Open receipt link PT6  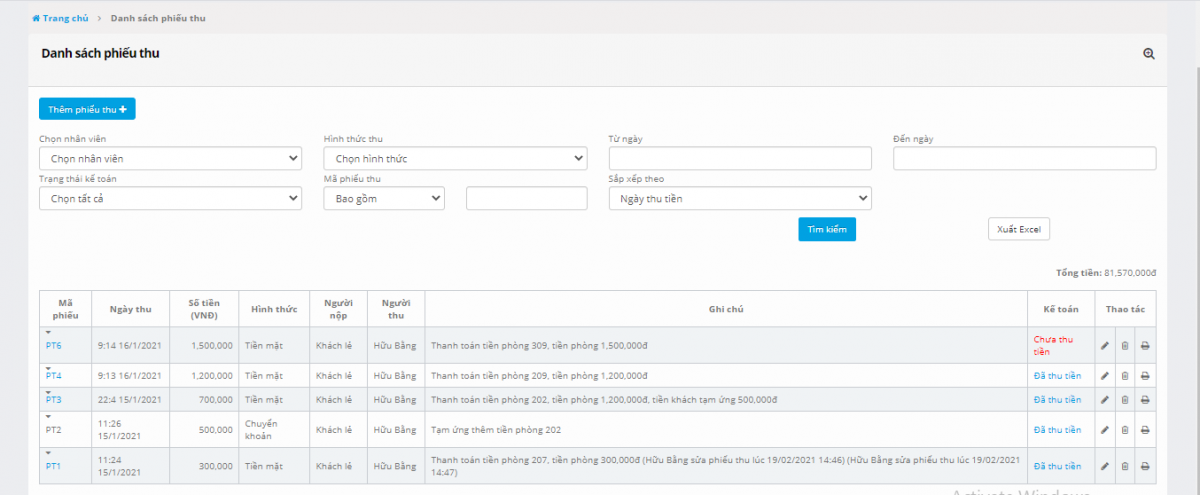(x=54, y=345)
